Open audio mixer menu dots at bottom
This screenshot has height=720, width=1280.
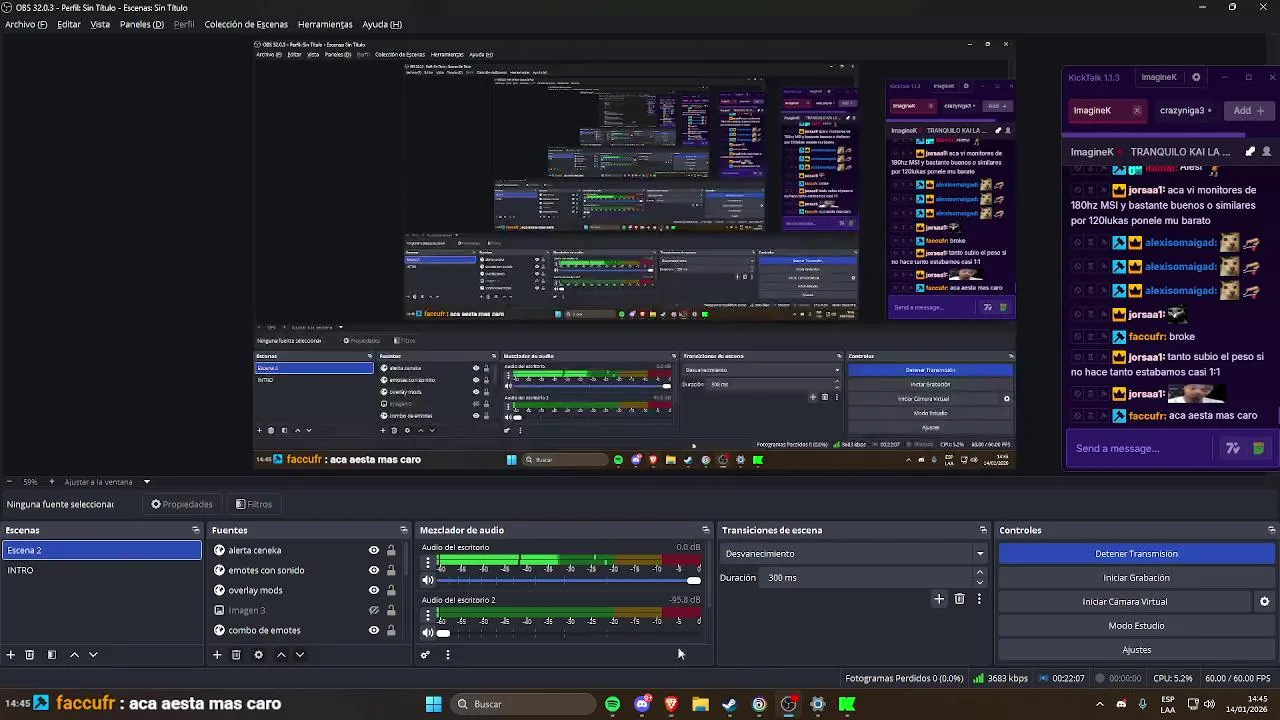pos(447,655)
